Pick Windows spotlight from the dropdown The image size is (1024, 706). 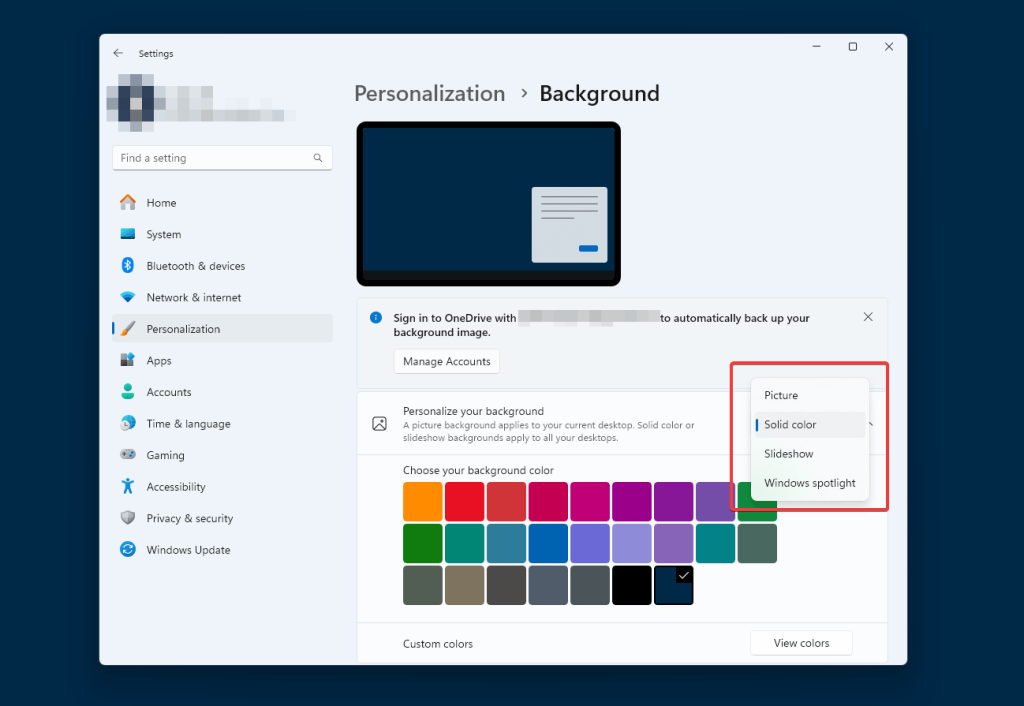809,482
